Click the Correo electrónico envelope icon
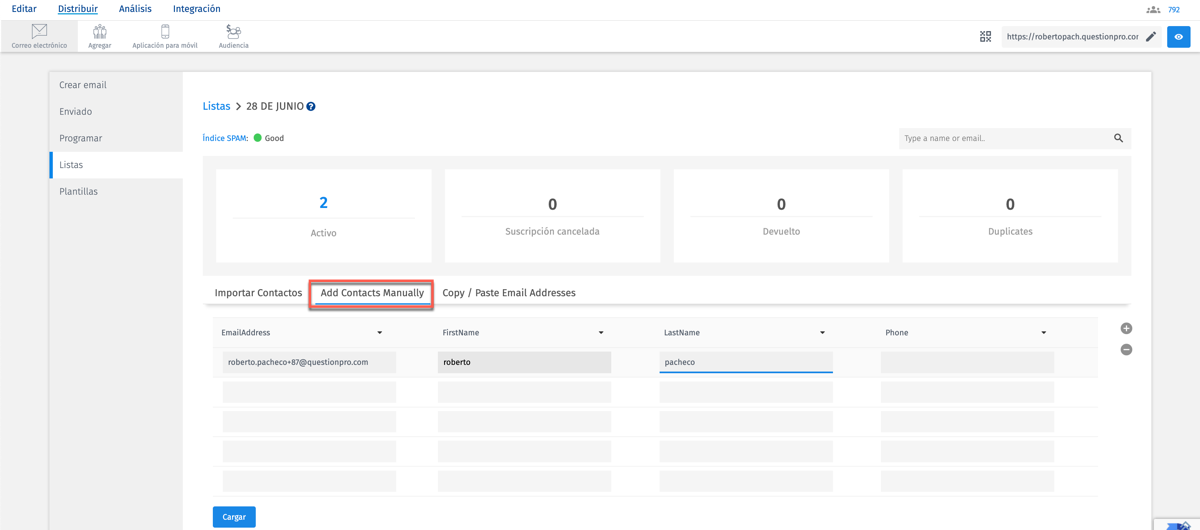Viewport: 1200px width, 530px height. pos(39,32)
